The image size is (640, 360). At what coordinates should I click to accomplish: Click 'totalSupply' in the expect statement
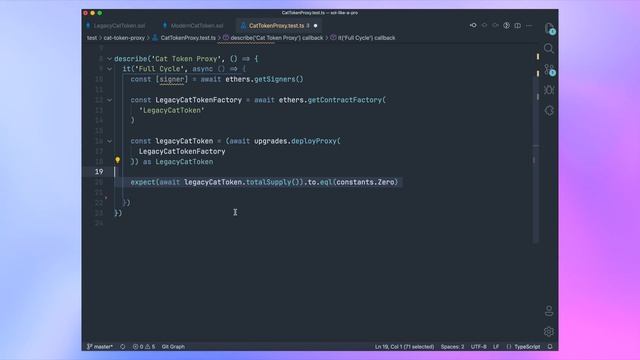pyautogui.click(x=269, y=182)
